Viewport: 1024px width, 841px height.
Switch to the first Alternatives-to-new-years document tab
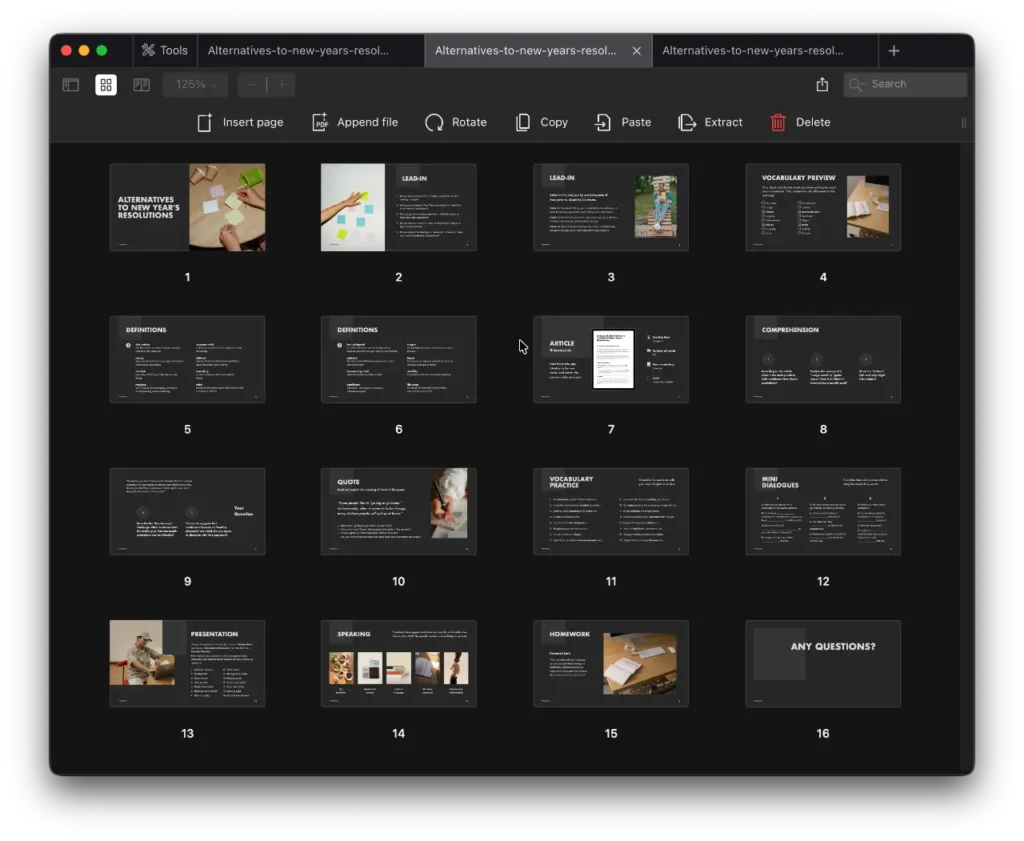tap(297, 50)
